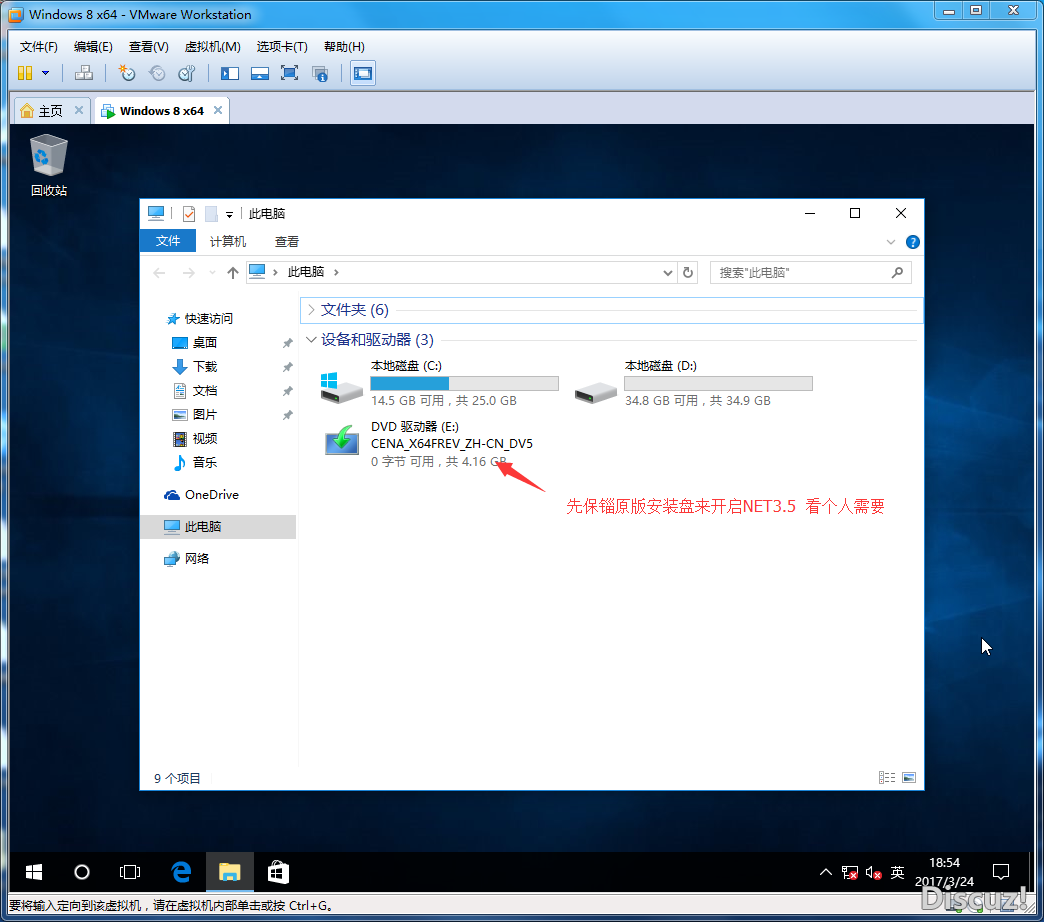Expand the Explorer ribbon with the chevron
This screenshot has height=922, width=1044.
(x=891, y=242)
